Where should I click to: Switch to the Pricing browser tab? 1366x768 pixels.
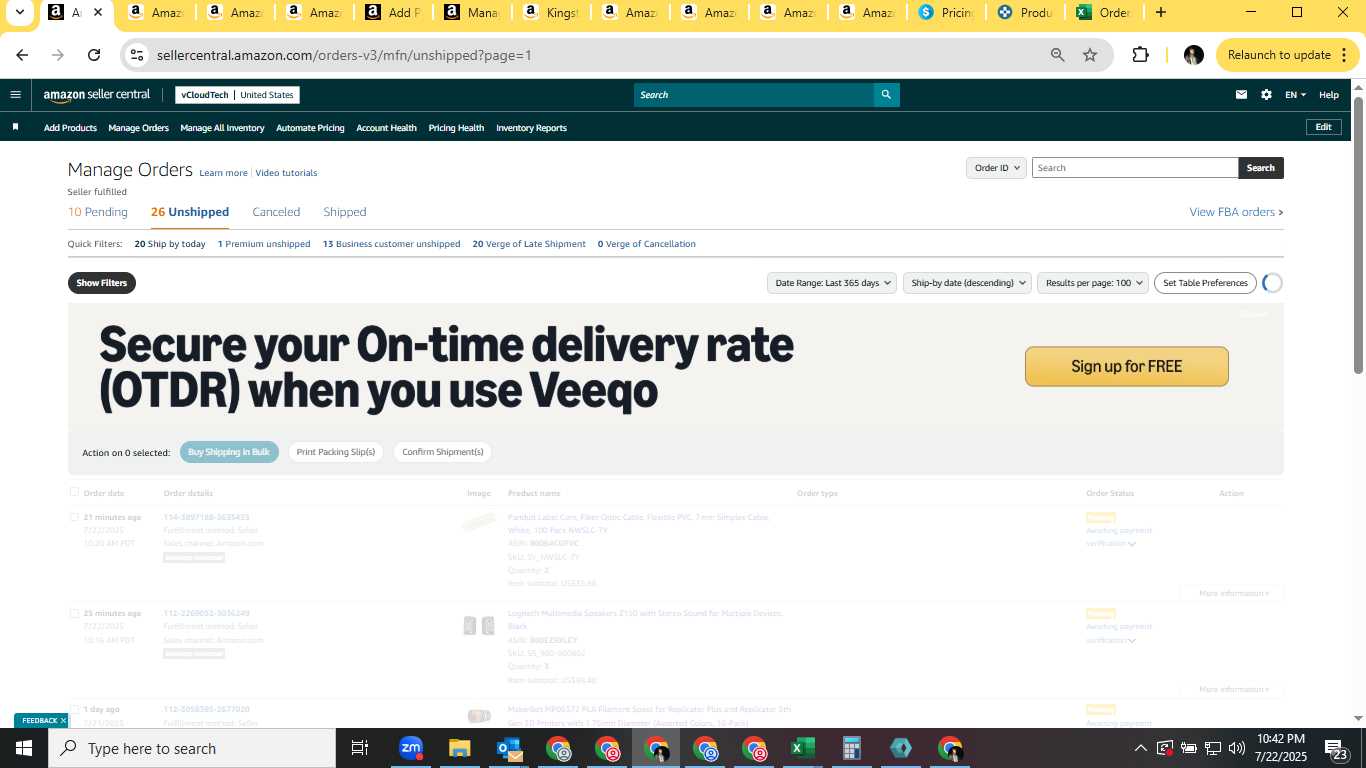945,13
